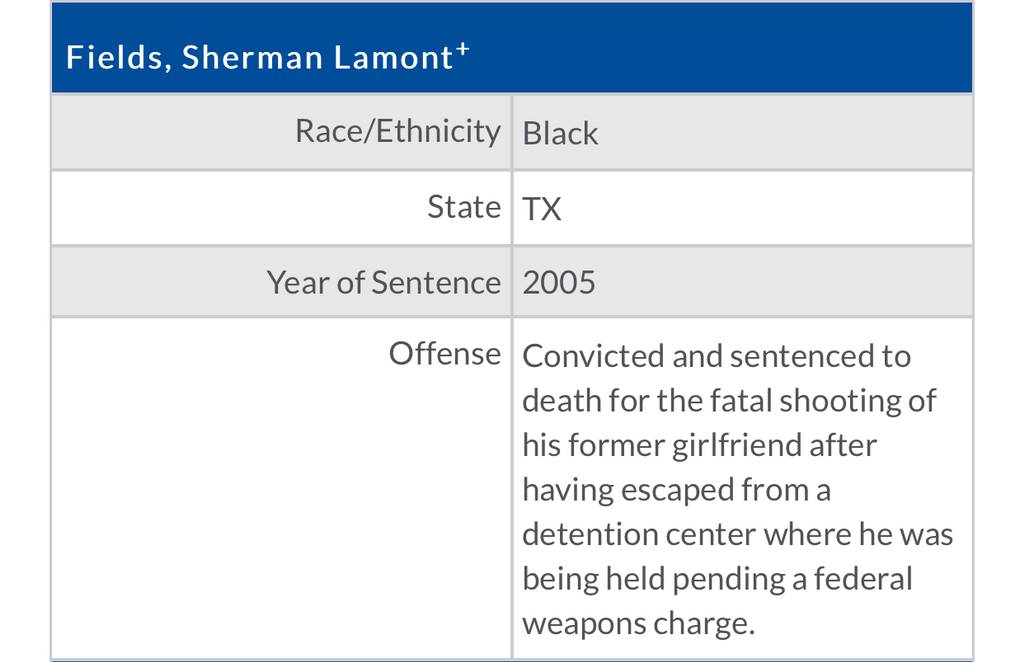Image resolution: width=1024 pixels, height=662 pixels.
Task: Select the Race/Ethnicity row label
Action: coord(398,131)
